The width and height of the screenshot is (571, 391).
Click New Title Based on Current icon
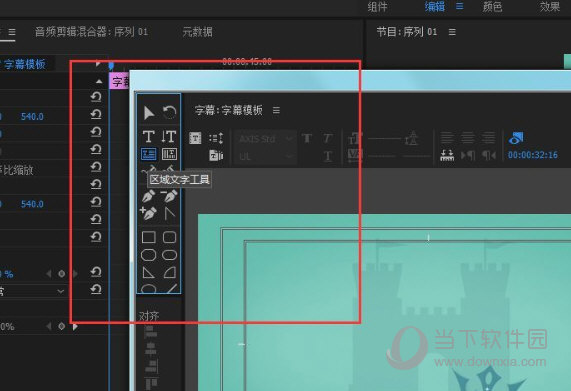pyautogui.click(x=195, y=138)
